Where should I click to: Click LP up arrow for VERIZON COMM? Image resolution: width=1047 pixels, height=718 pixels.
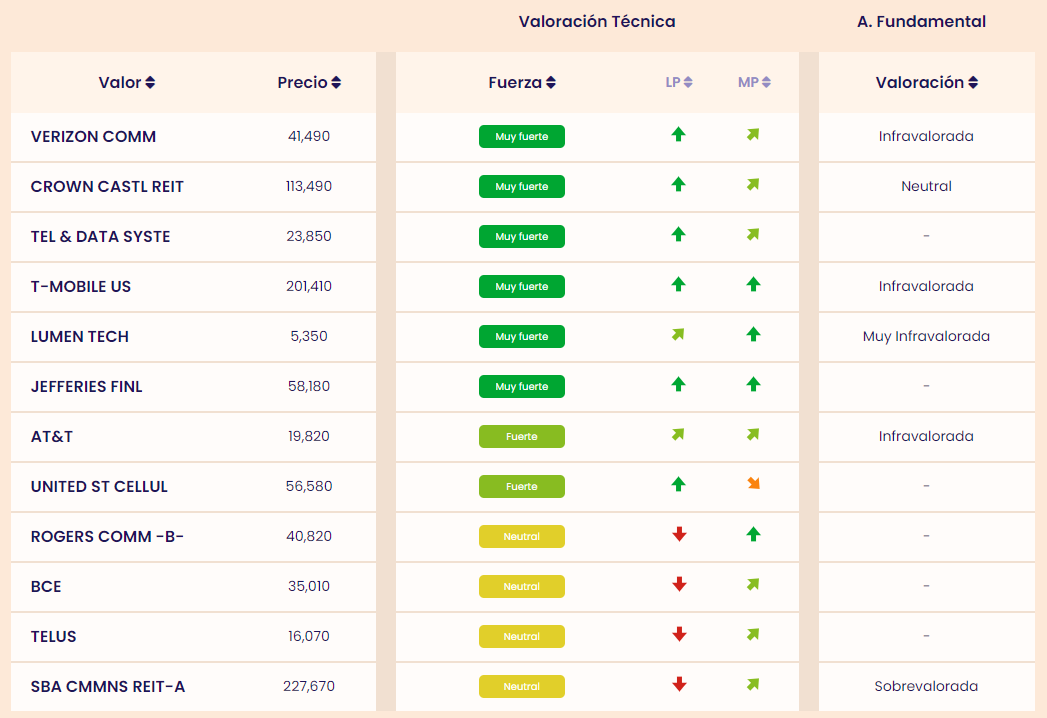(678, 134)
